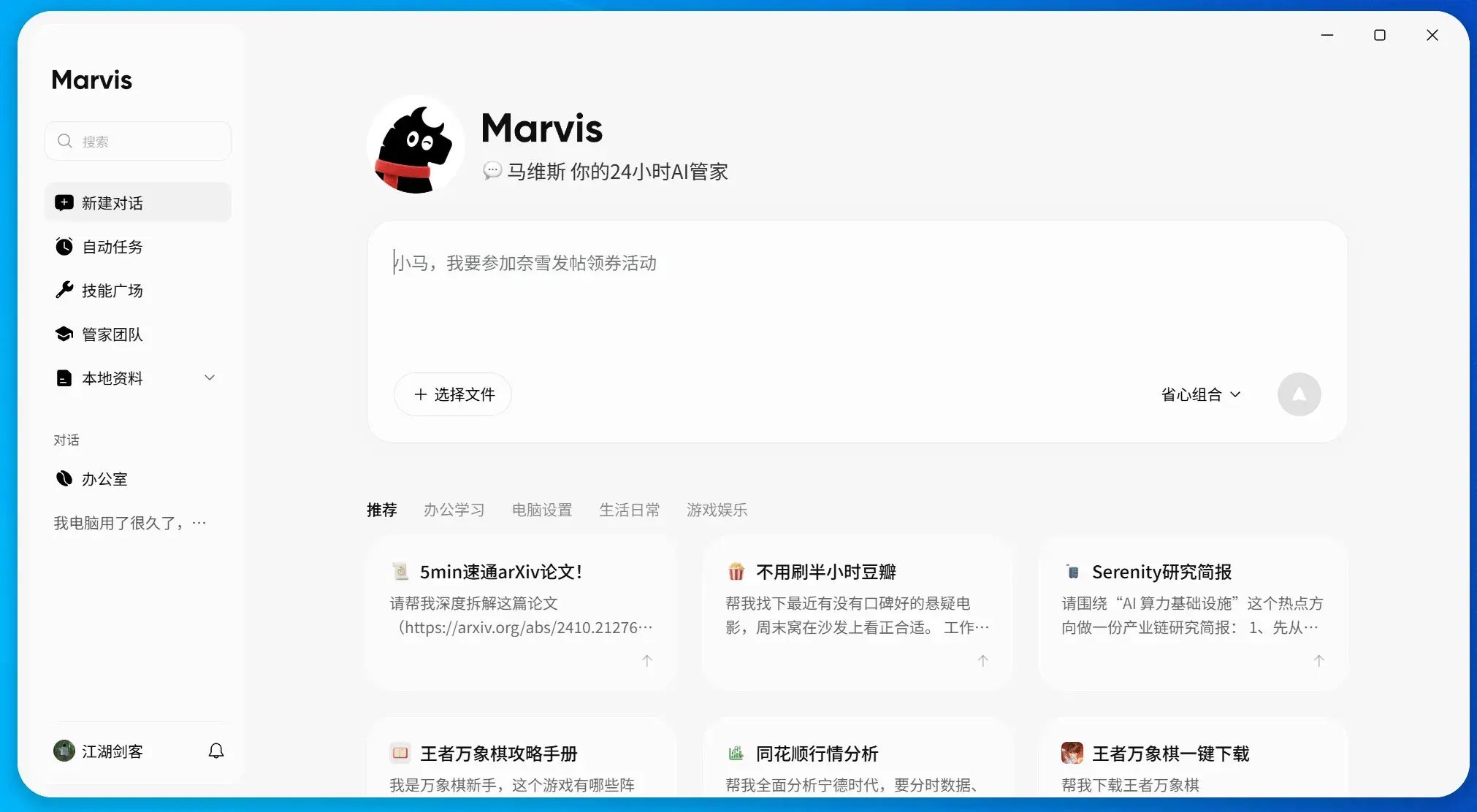1477x812 pixels.
Task: Click the send arrow button
Action: pyautogui.click(x=1299, y=394)
